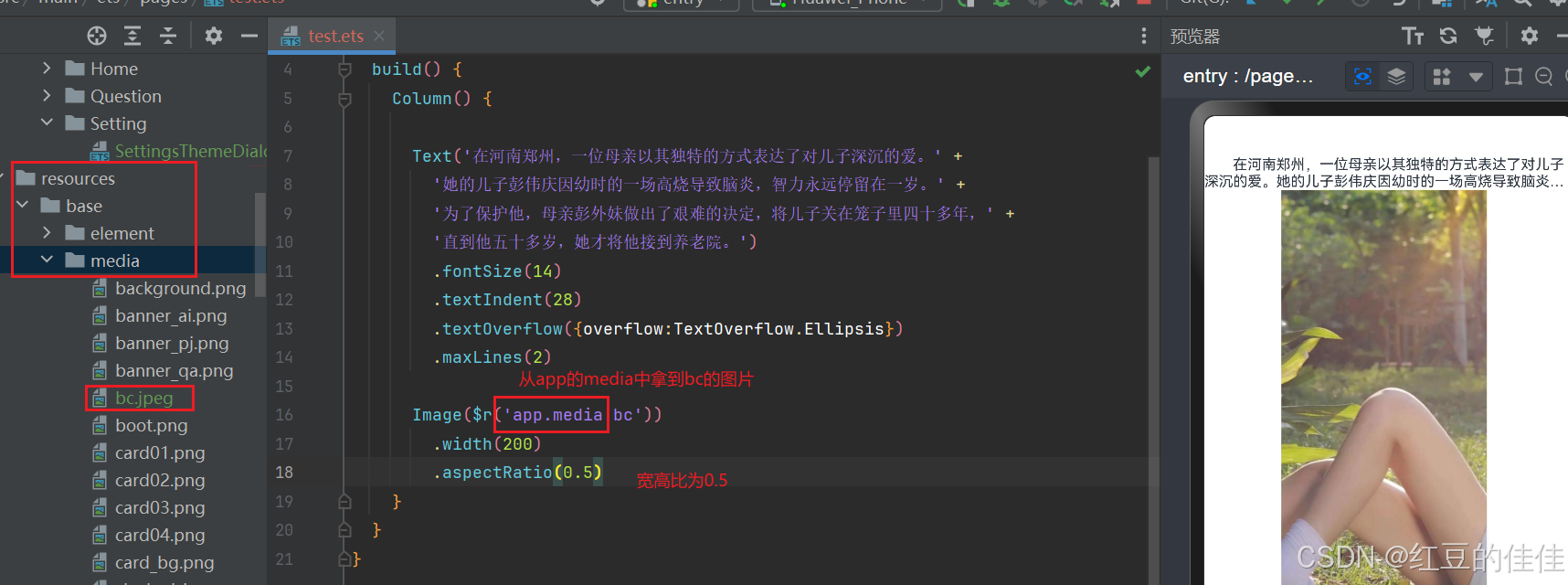Toggle the layers view in previewer

pyautogui.click(x=1396, y=76)
